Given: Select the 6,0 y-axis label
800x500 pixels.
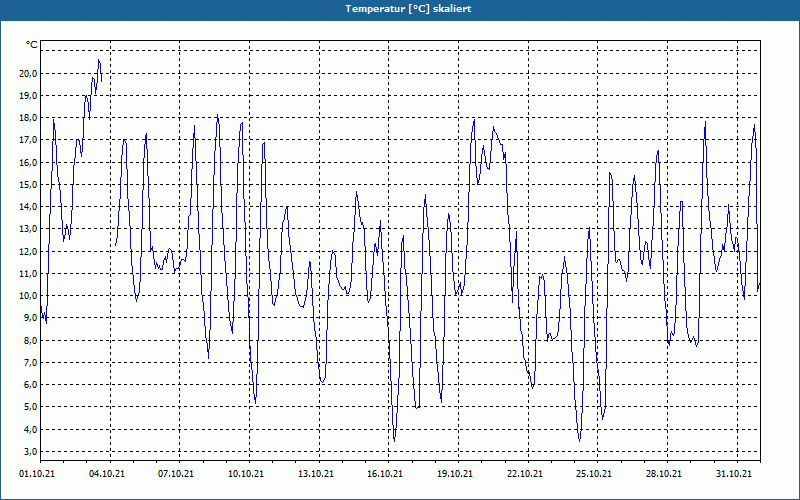Looking at the screenshot, I should 30,385.
